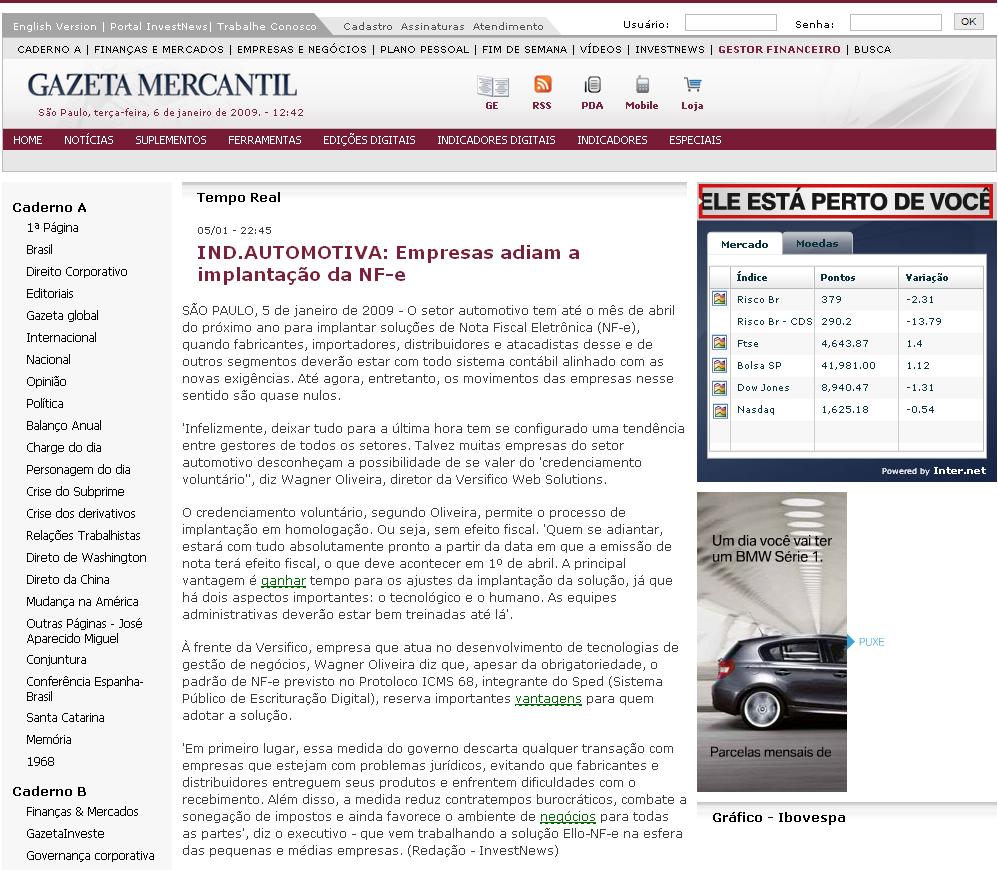This screenshot has width=998, height=870.
Task: Click chart icon next to Risco Br
Action: [719, 299]
